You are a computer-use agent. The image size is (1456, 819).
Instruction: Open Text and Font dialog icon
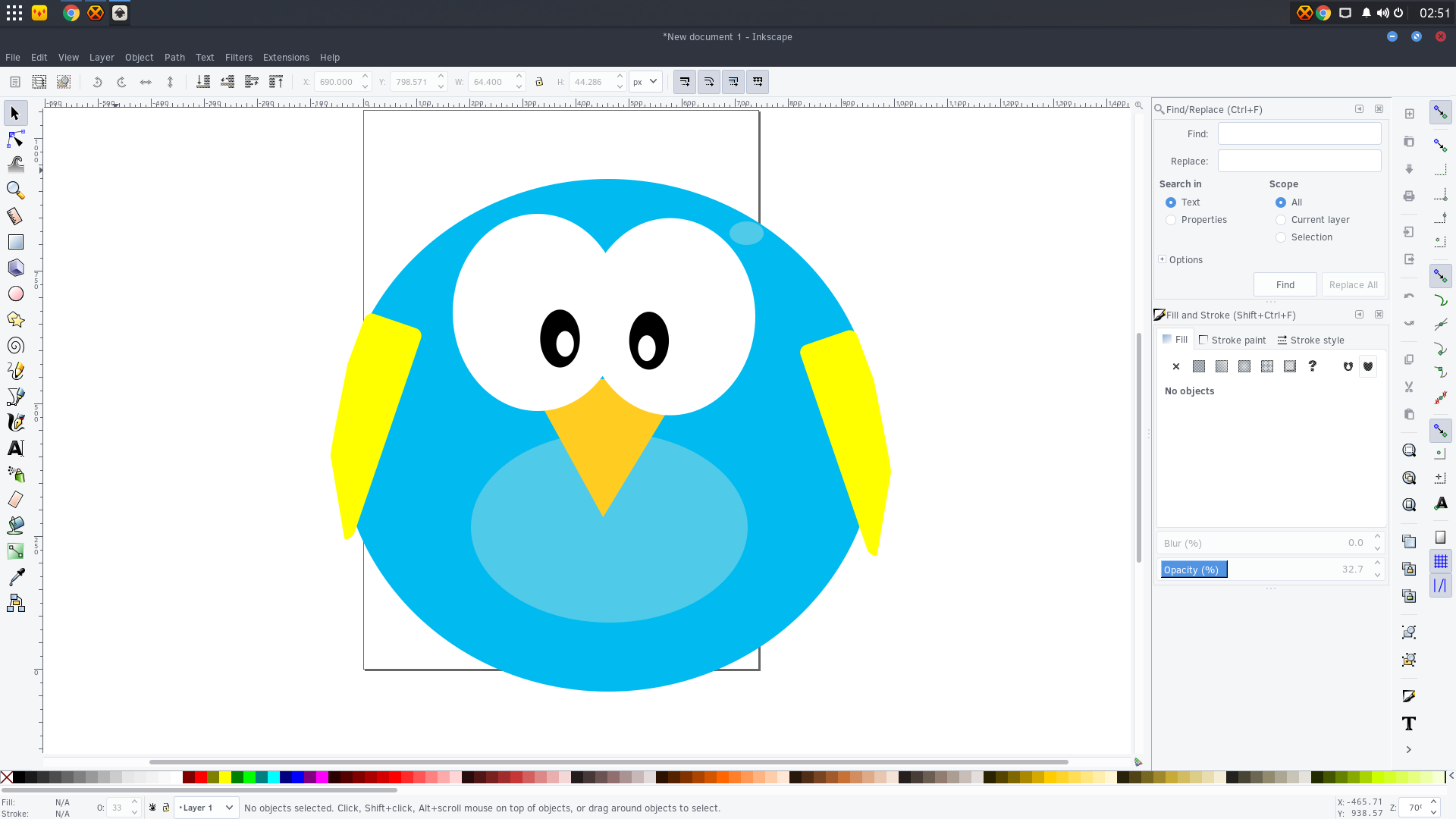(1409, 723)
